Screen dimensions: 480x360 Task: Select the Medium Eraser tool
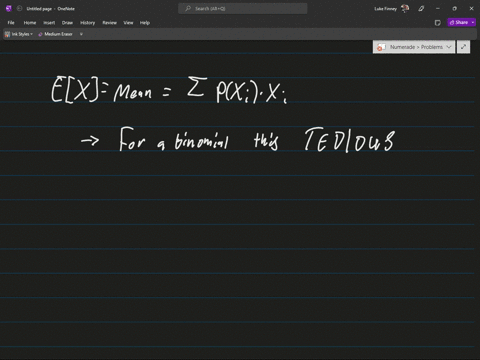(55, 34)
